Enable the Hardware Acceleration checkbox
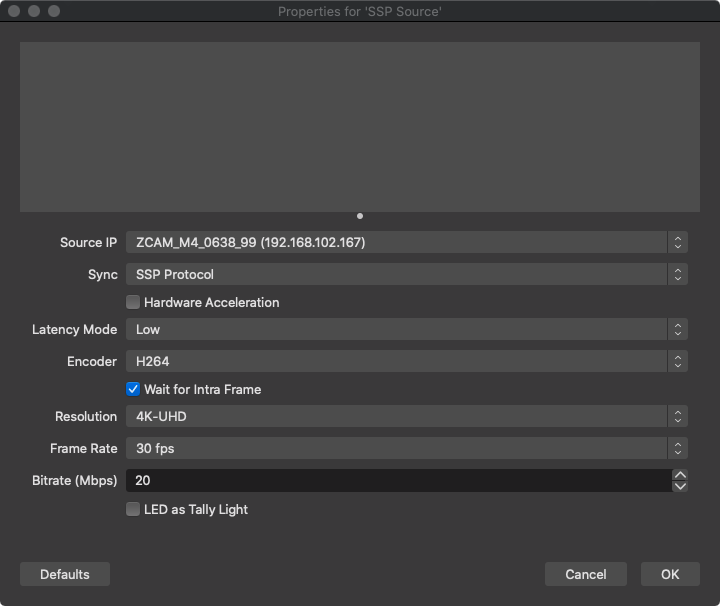 click(133, 302)
